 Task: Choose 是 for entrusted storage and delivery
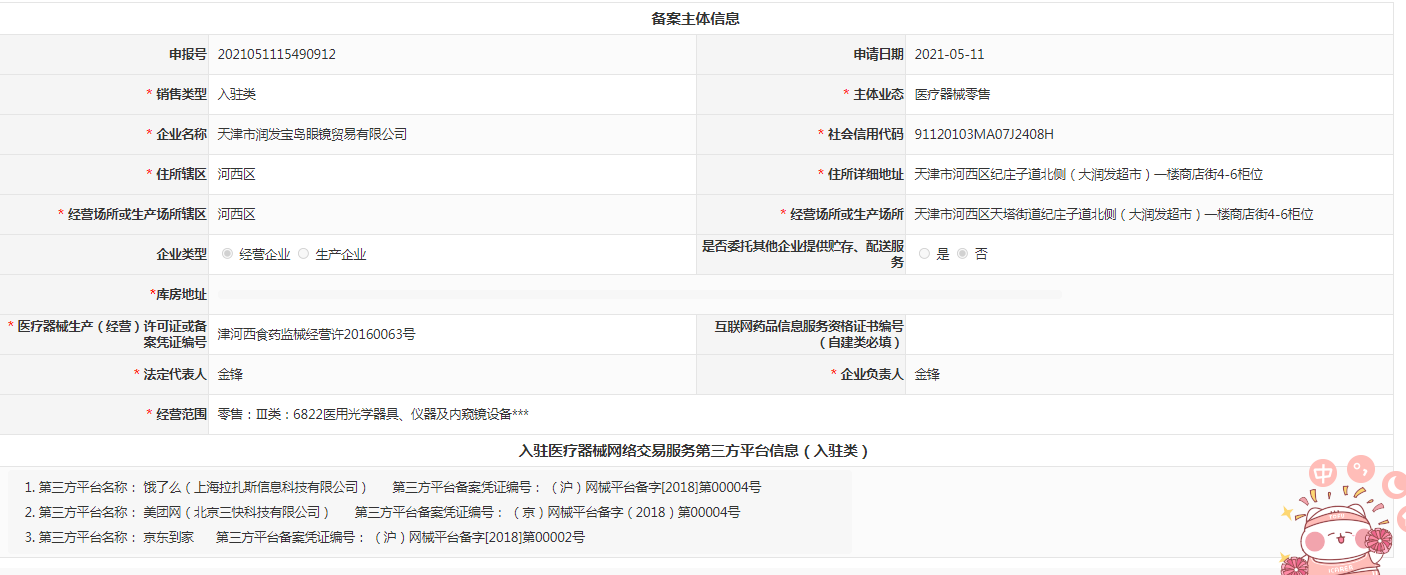coord(924,254)
